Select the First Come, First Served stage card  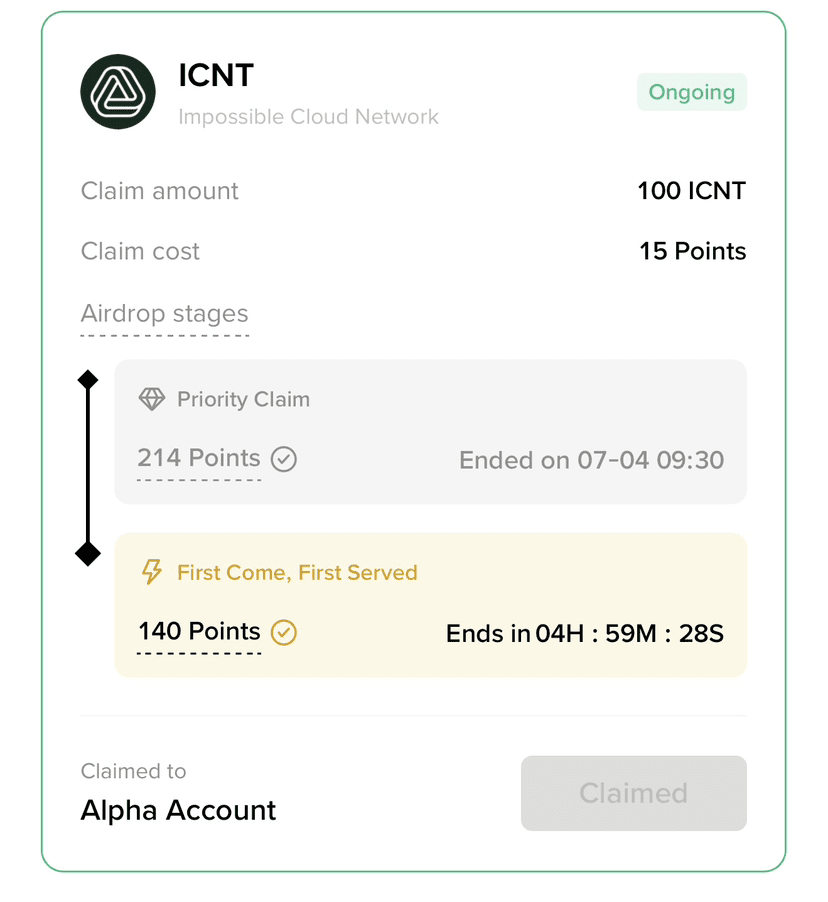tap(430, 605)
